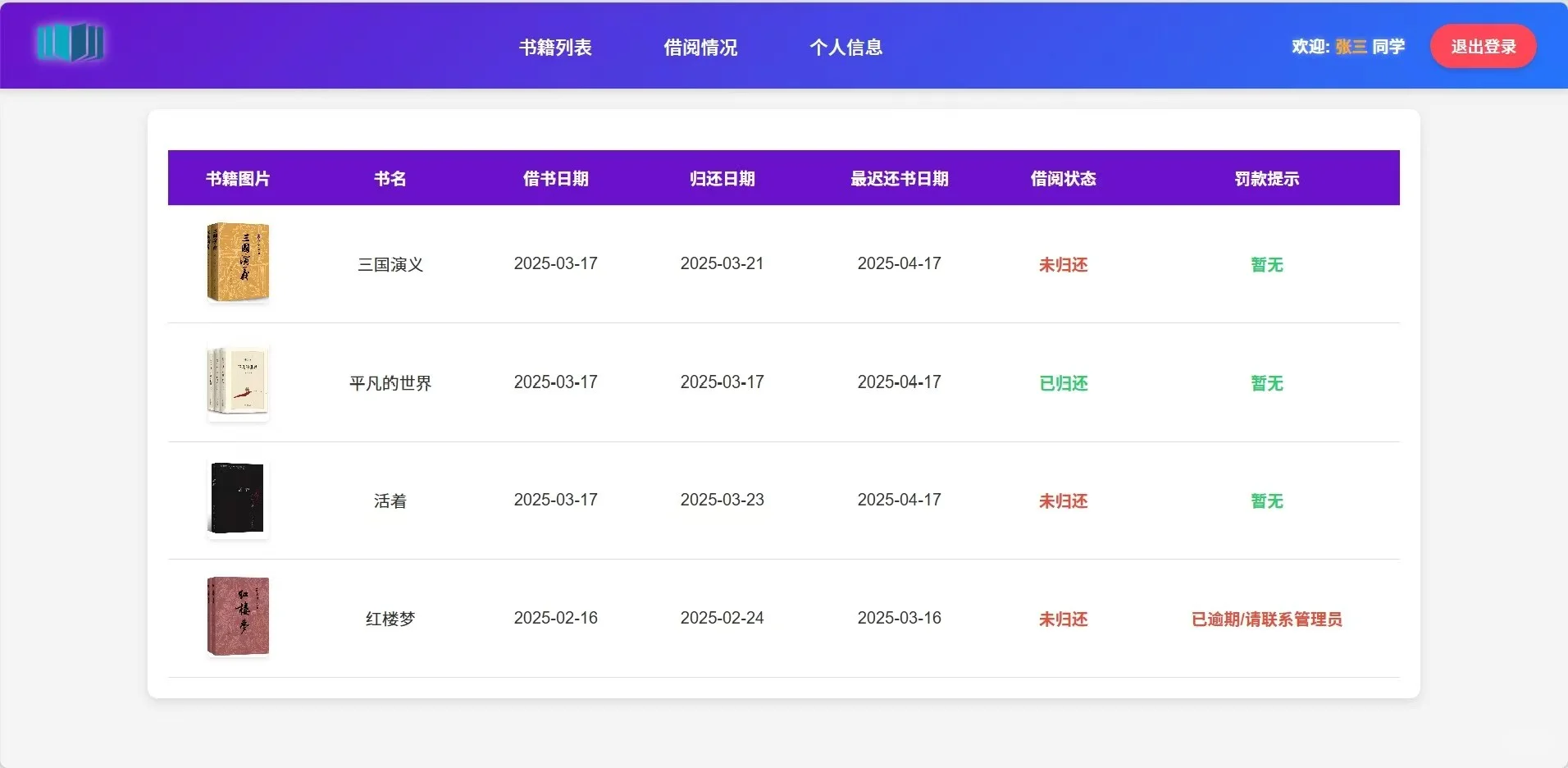Screen dimensions: 1568x768
Task: Click the 借书日期 column header
Action: tap(556, 179)
